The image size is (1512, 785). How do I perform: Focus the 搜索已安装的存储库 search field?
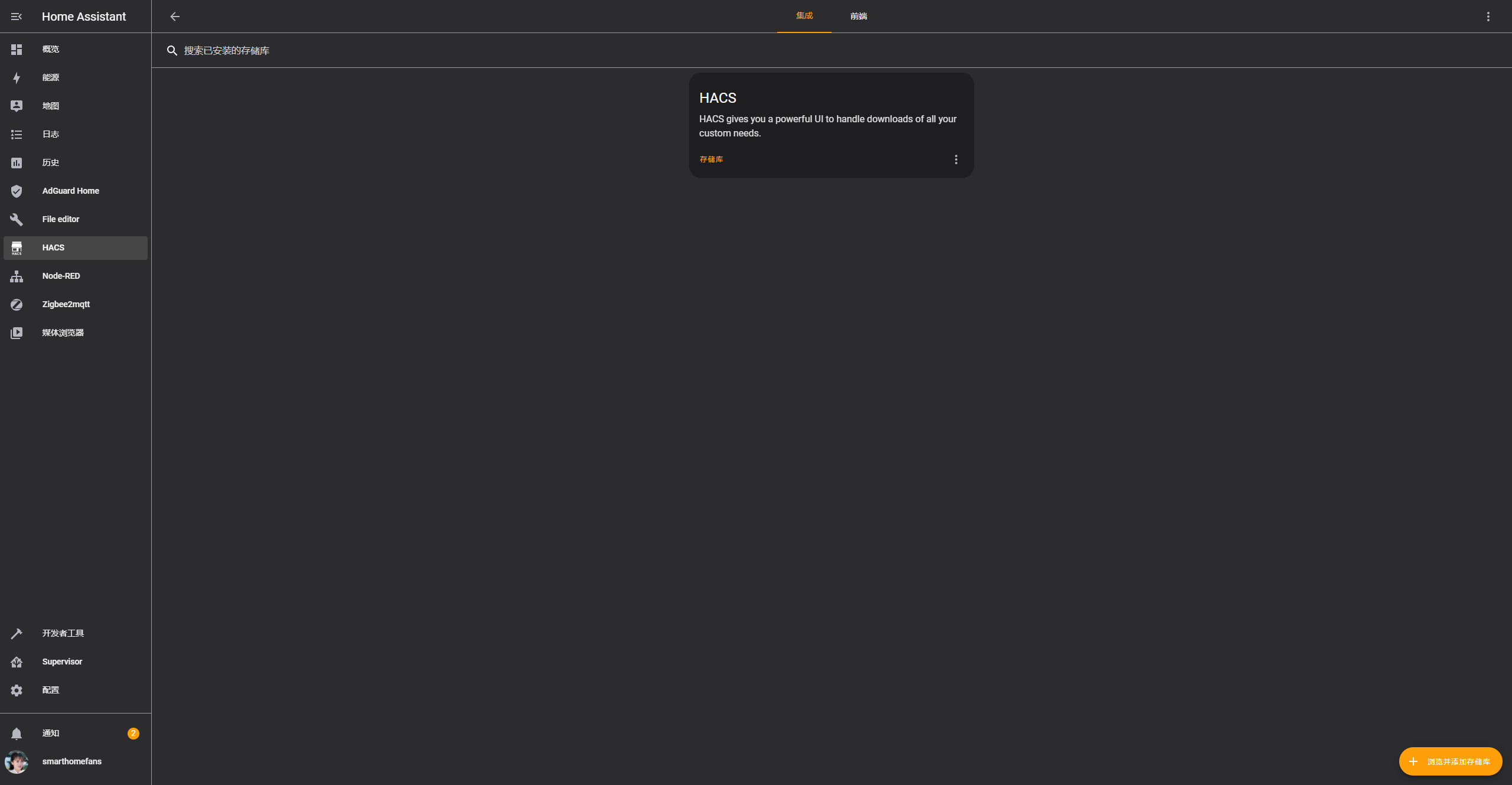pos(832,51)
